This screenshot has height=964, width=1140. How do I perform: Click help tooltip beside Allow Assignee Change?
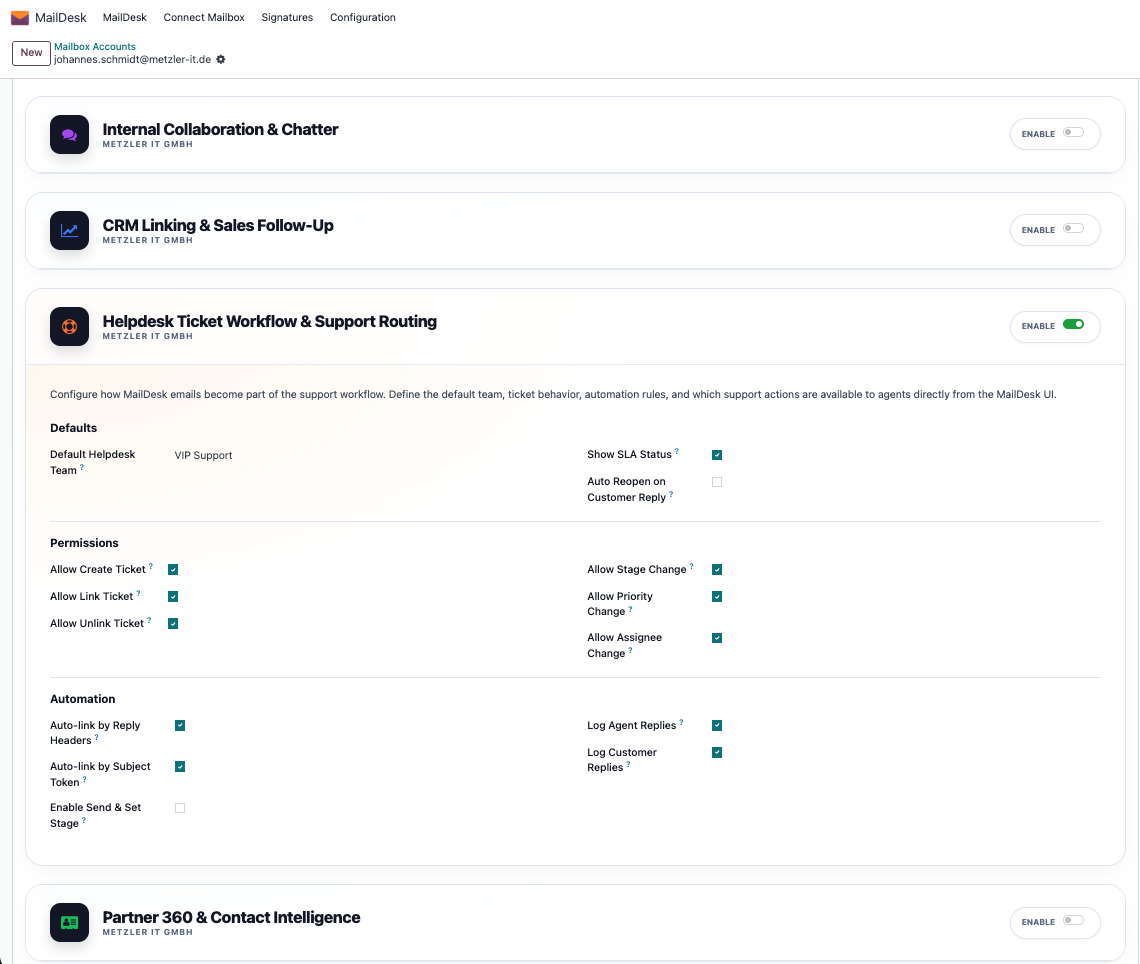pos(630,651)
